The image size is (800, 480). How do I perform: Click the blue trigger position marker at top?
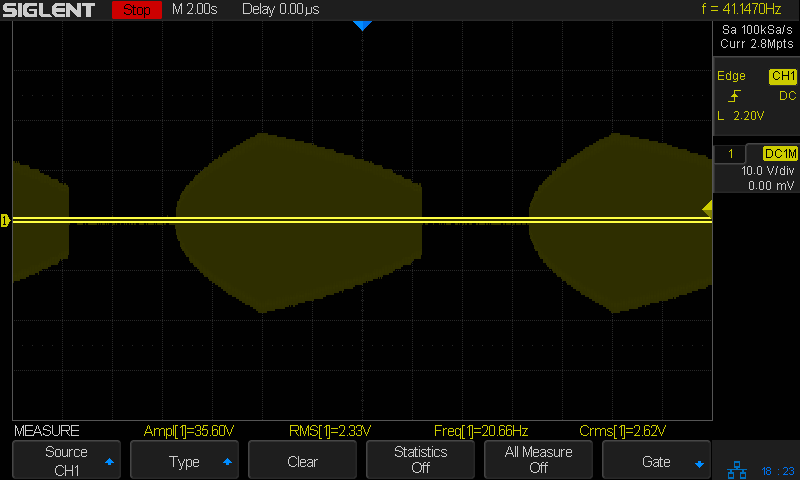click(x=362, y=26)
